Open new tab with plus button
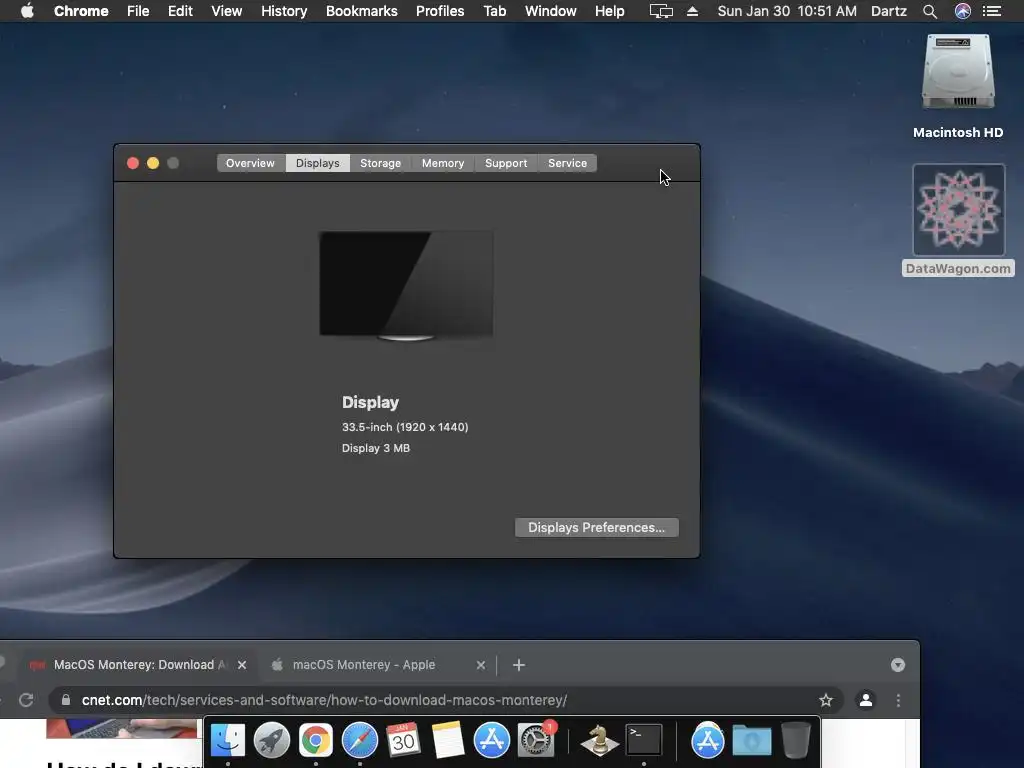Viewport: 1024px width, 768px height. coord(519,665)
